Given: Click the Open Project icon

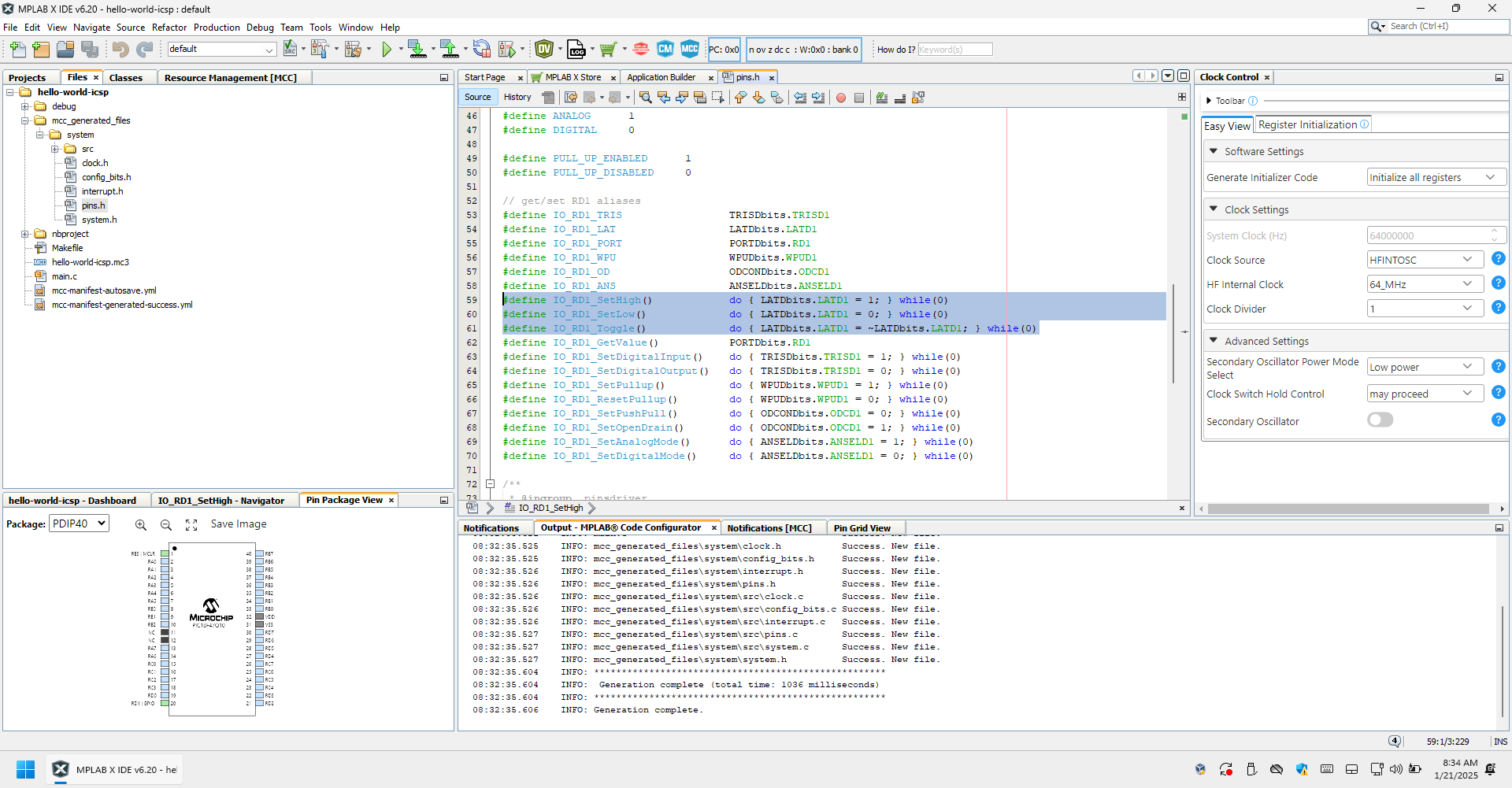Looking at the screenshot, I should click(x=65, y=50).
